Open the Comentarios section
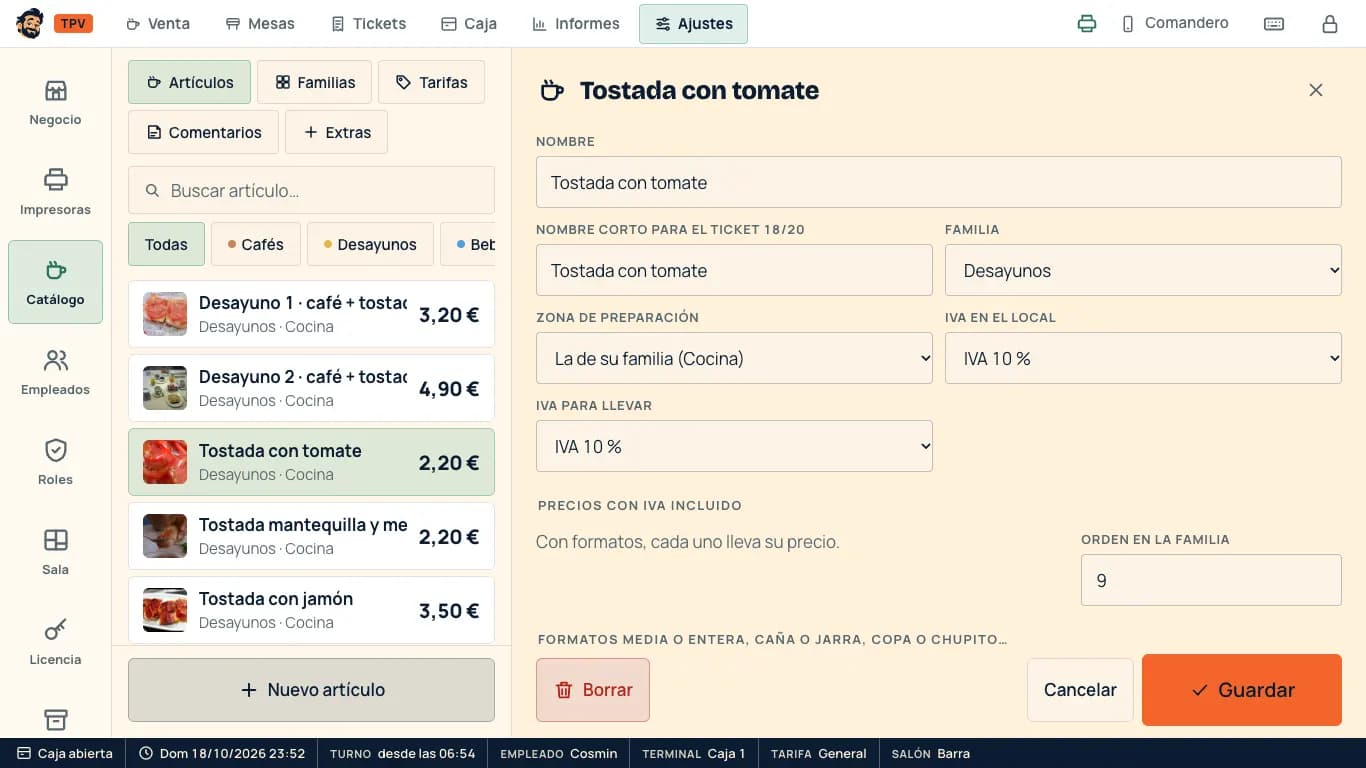Viewport: 1366px width, 768px height. click(x=204, y=132)
